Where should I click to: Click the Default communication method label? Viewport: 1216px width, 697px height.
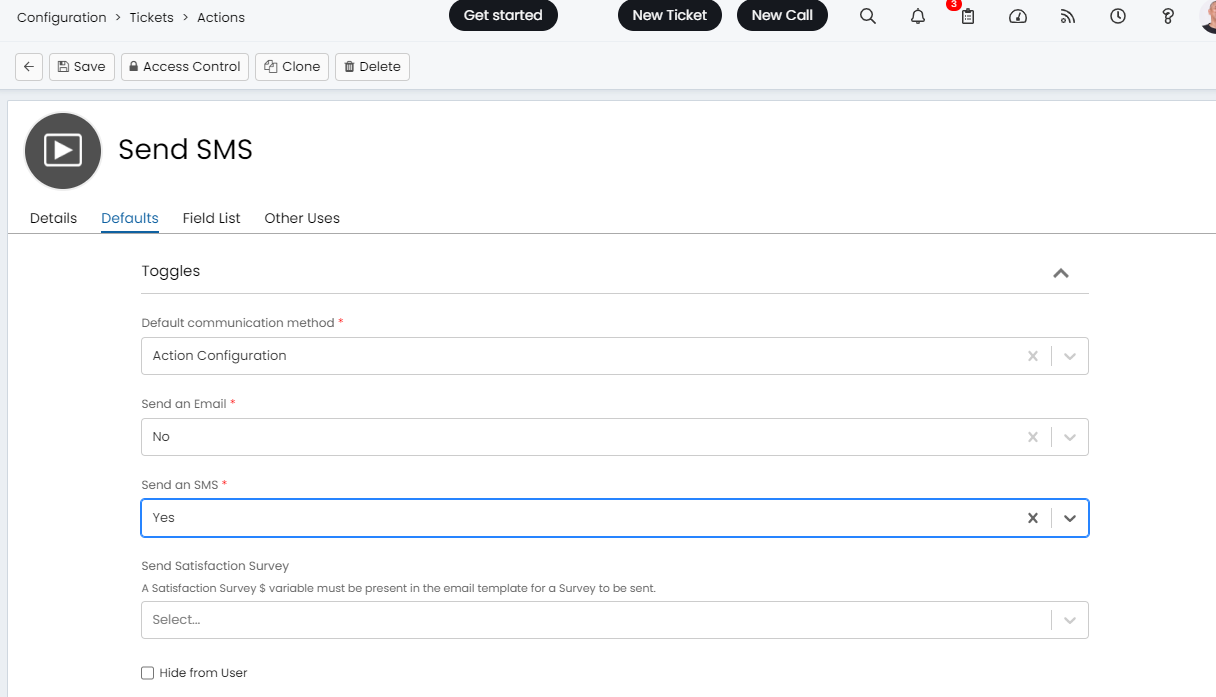click(x=238, y=323)
